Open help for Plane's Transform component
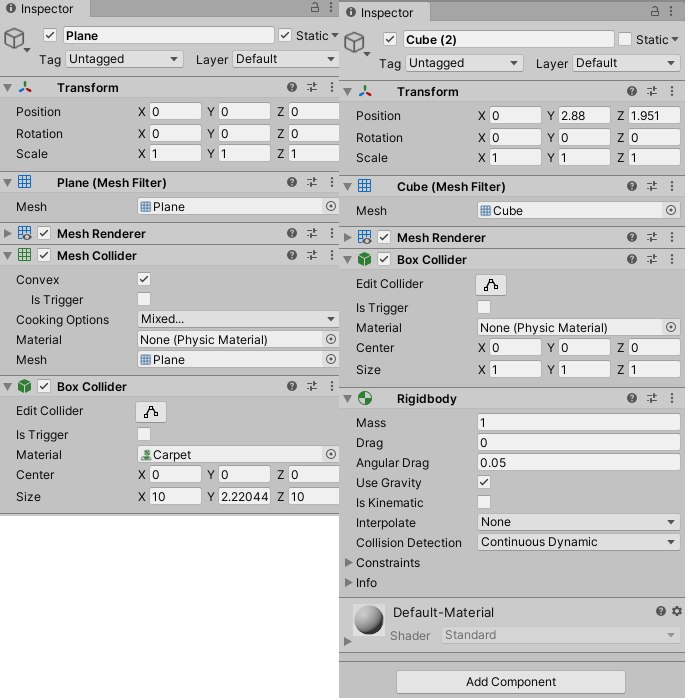The width and height of the screenshot is (689, 699). (292, 87)
